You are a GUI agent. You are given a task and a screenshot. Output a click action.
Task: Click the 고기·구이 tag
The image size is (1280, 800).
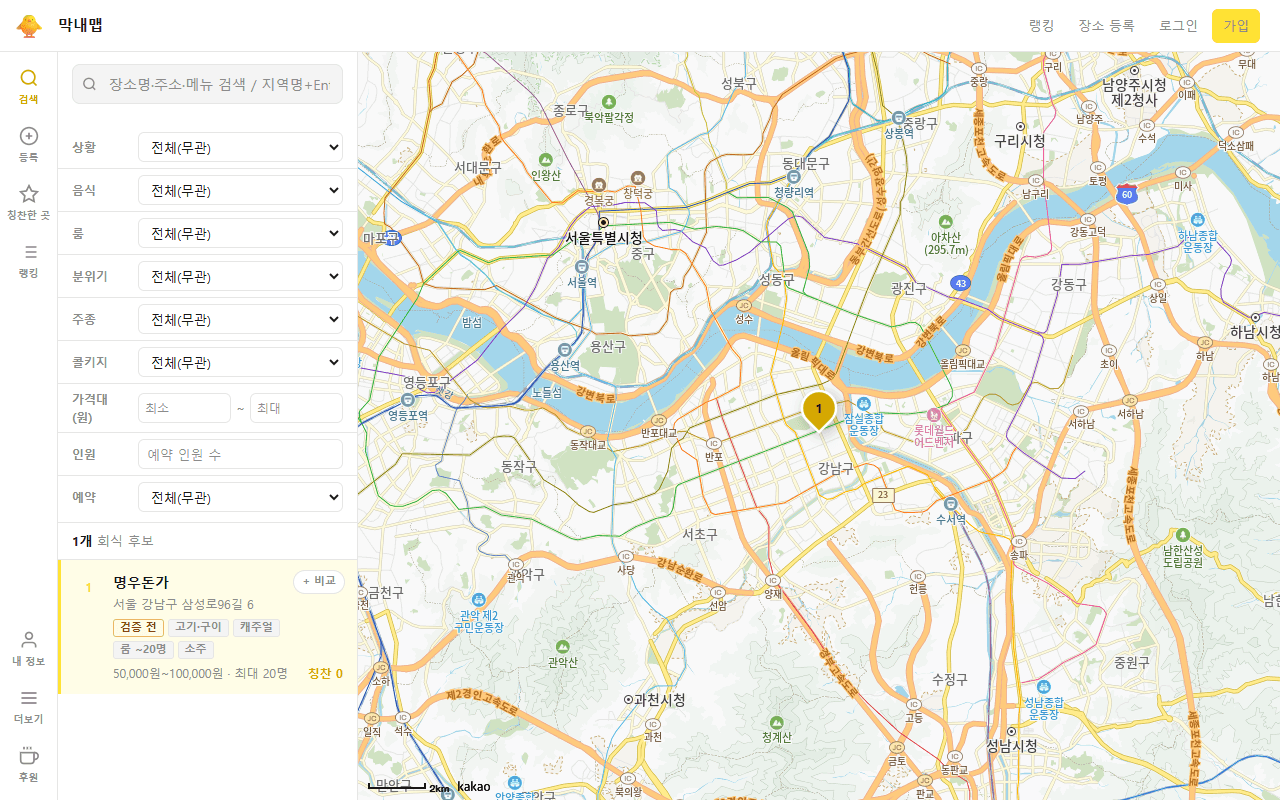coord(198,627)
